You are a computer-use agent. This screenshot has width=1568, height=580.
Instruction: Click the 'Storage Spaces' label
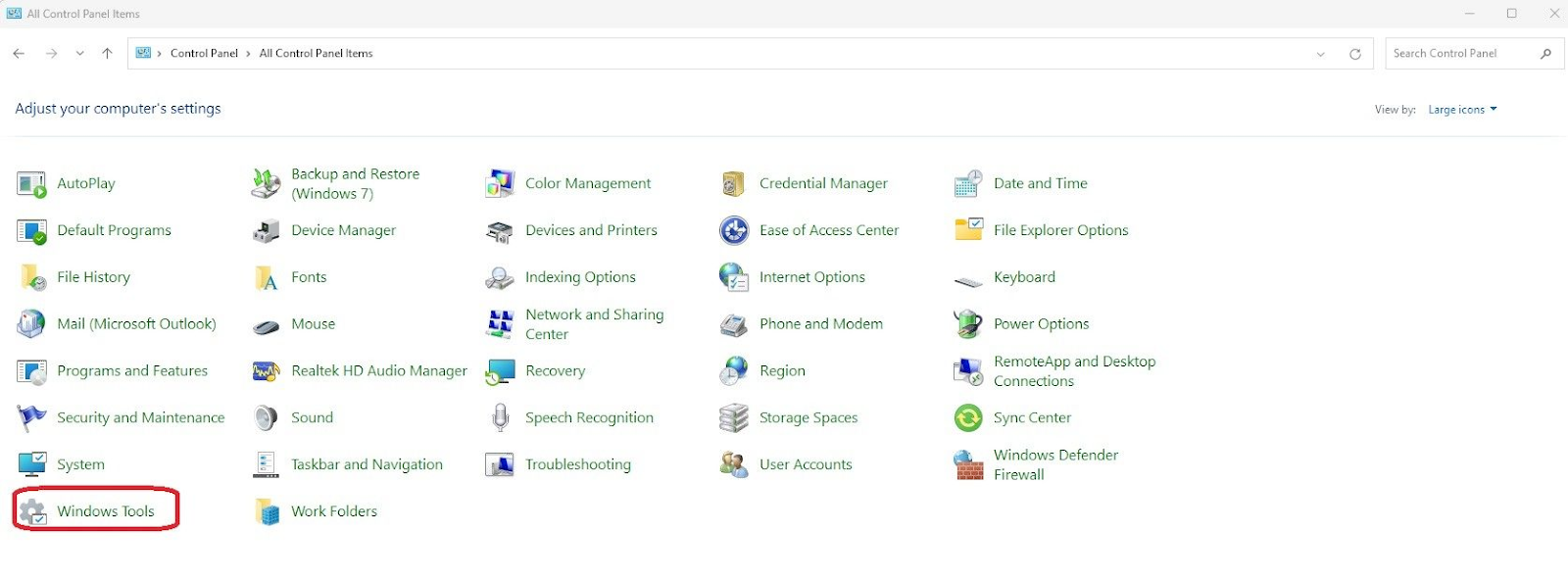[x=808, y=418]
